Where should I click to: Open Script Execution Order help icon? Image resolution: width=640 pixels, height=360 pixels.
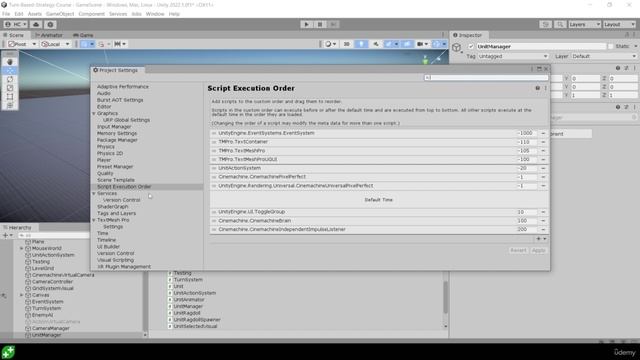(538, 88)
